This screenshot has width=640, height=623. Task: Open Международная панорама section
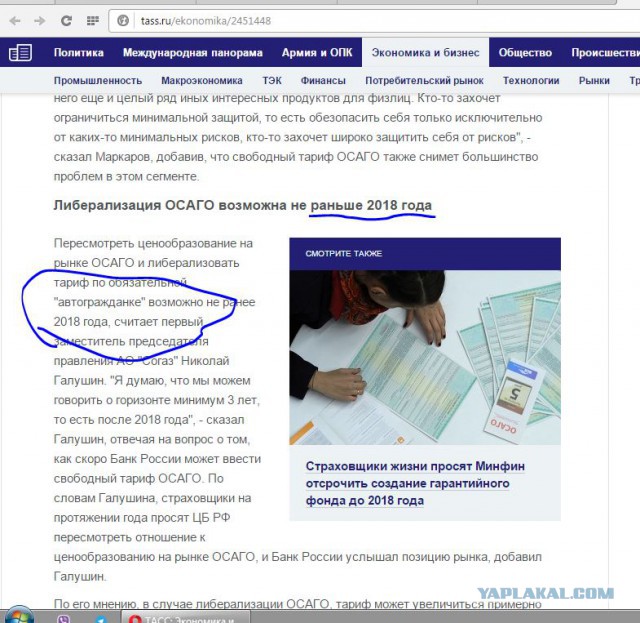(193, 53)
